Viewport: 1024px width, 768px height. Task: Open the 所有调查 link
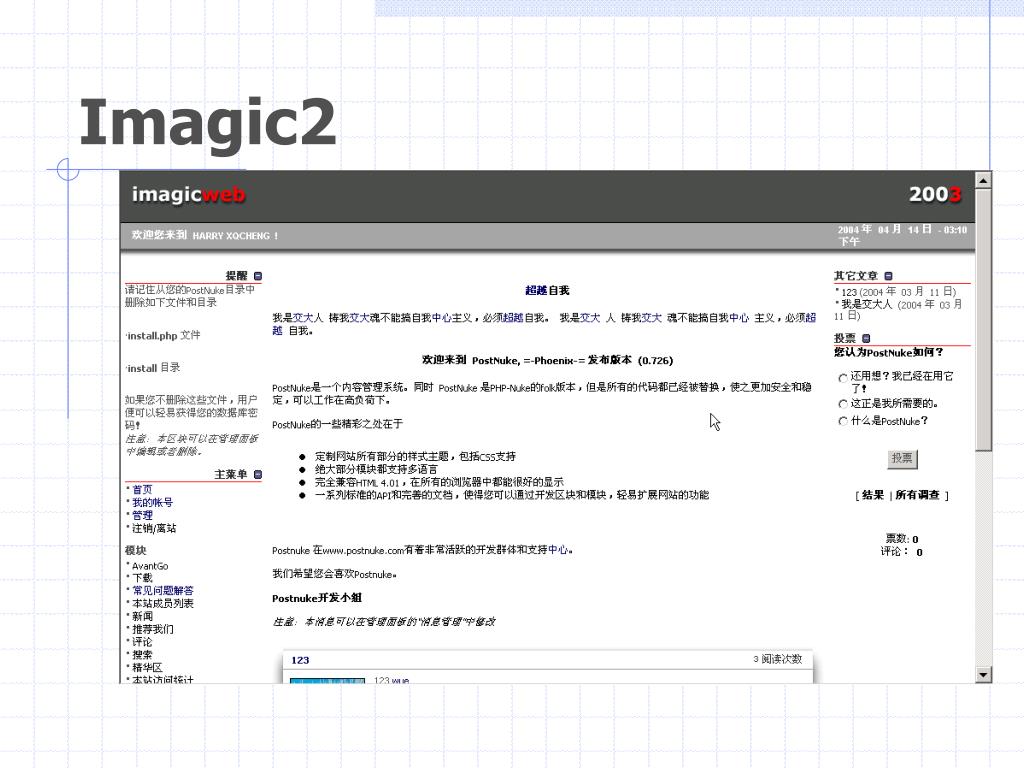pyautogui.click(x=918, y=495)
